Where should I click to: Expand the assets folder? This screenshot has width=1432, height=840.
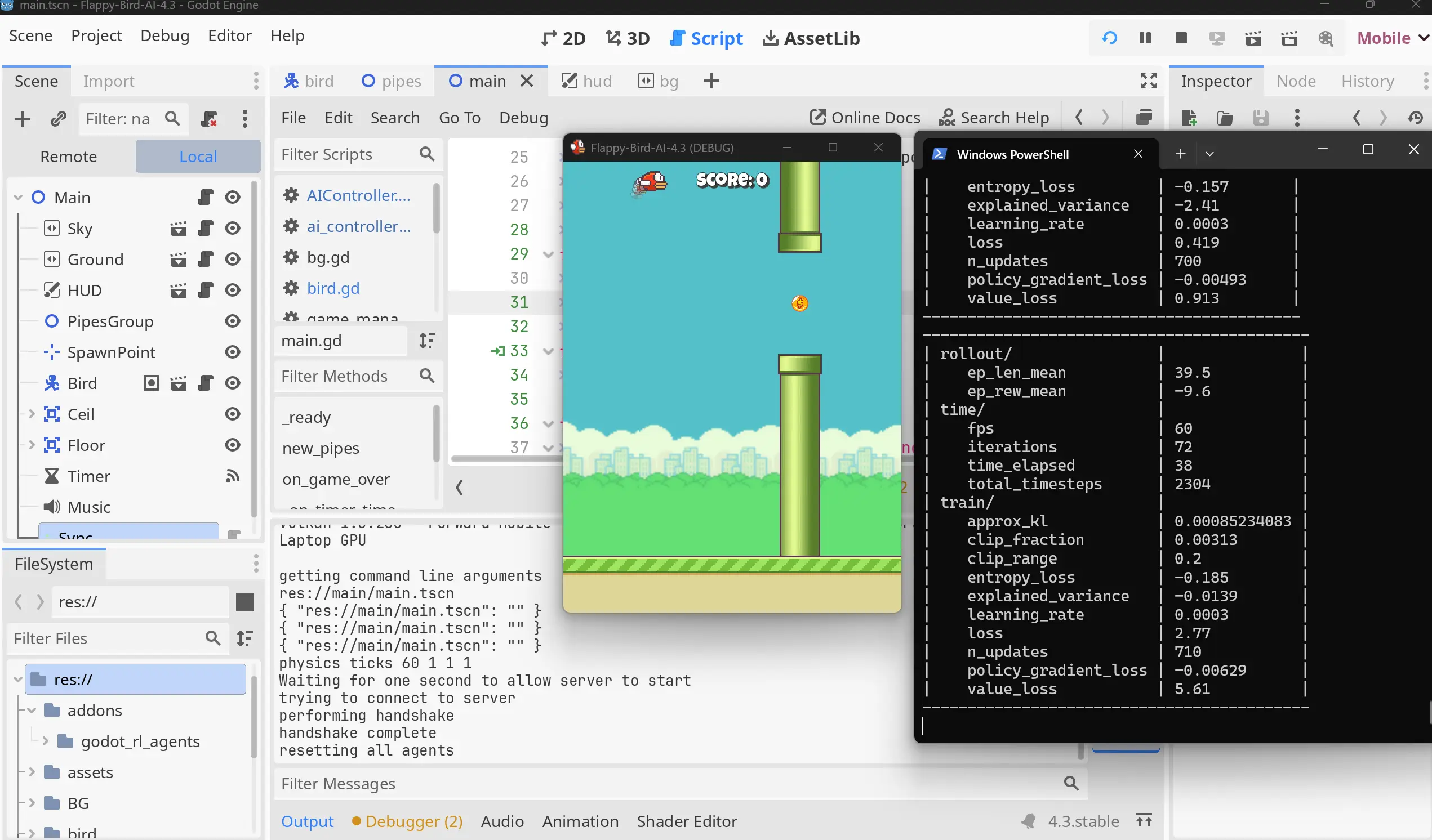pos(32,772)
